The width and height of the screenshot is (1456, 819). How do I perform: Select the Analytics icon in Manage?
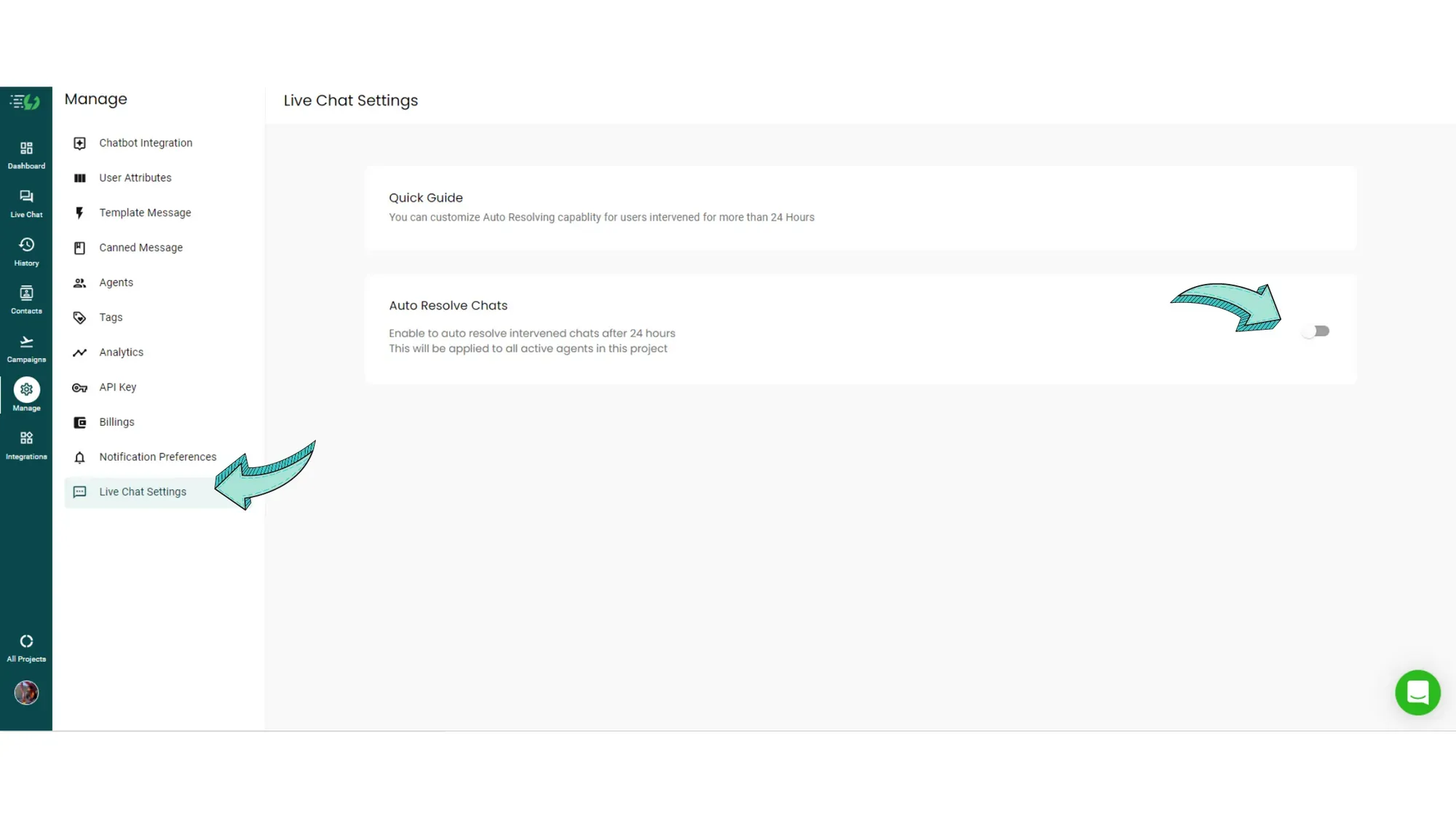(80, 352)
